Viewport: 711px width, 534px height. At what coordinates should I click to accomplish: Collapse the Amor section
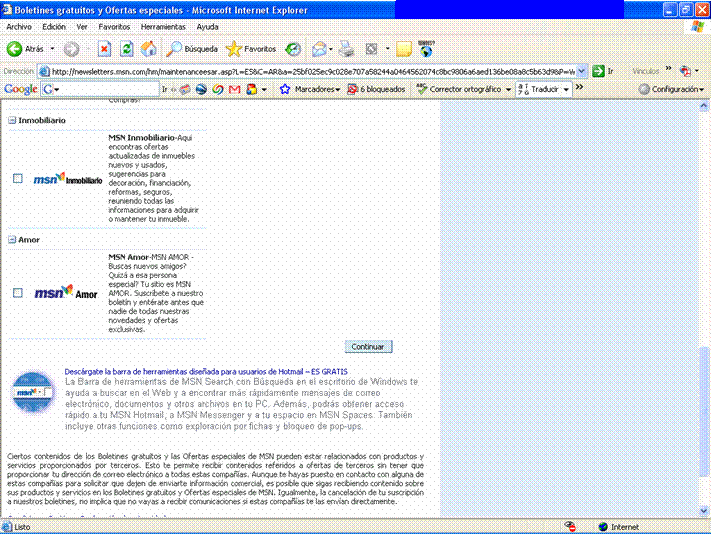pyautogui.click(x=12, y=240)
